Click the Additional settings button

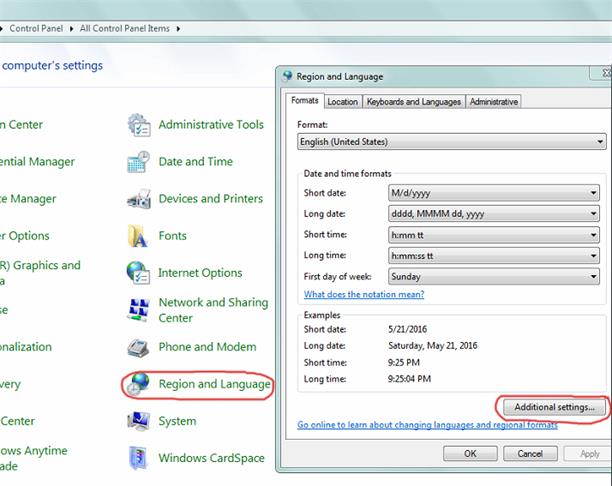pos(553,407)
